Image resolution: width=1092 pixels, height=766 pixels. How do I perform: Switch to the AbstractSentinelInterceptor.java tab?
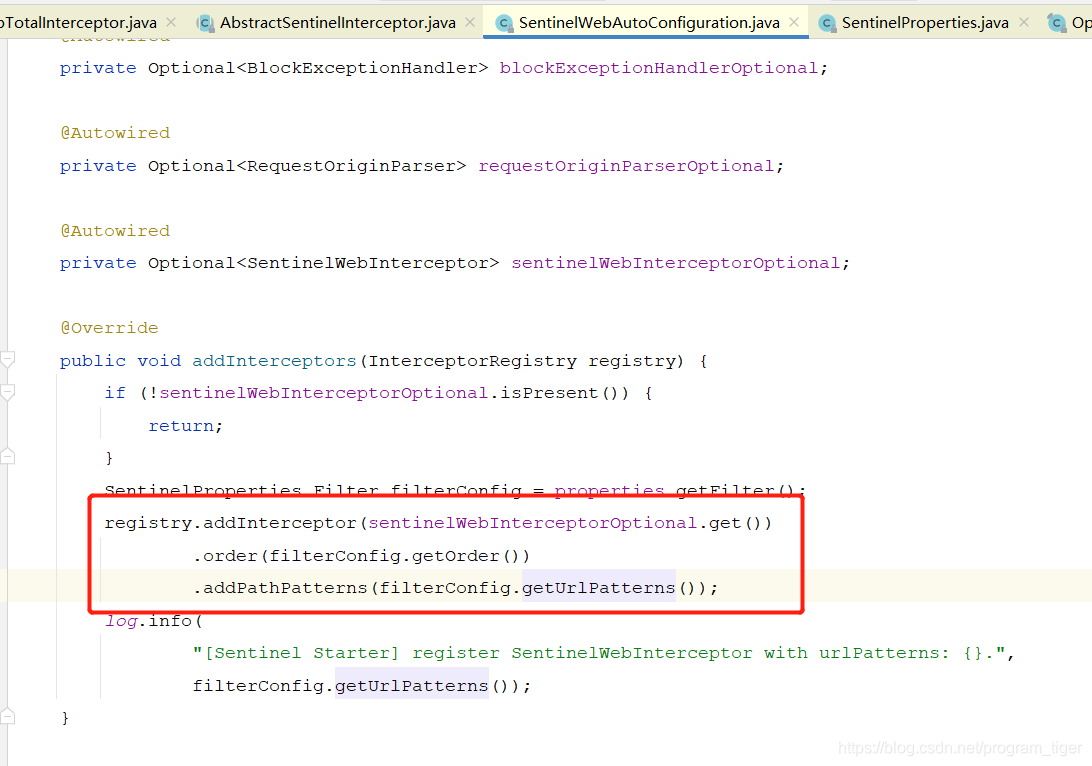pos(338,23)
